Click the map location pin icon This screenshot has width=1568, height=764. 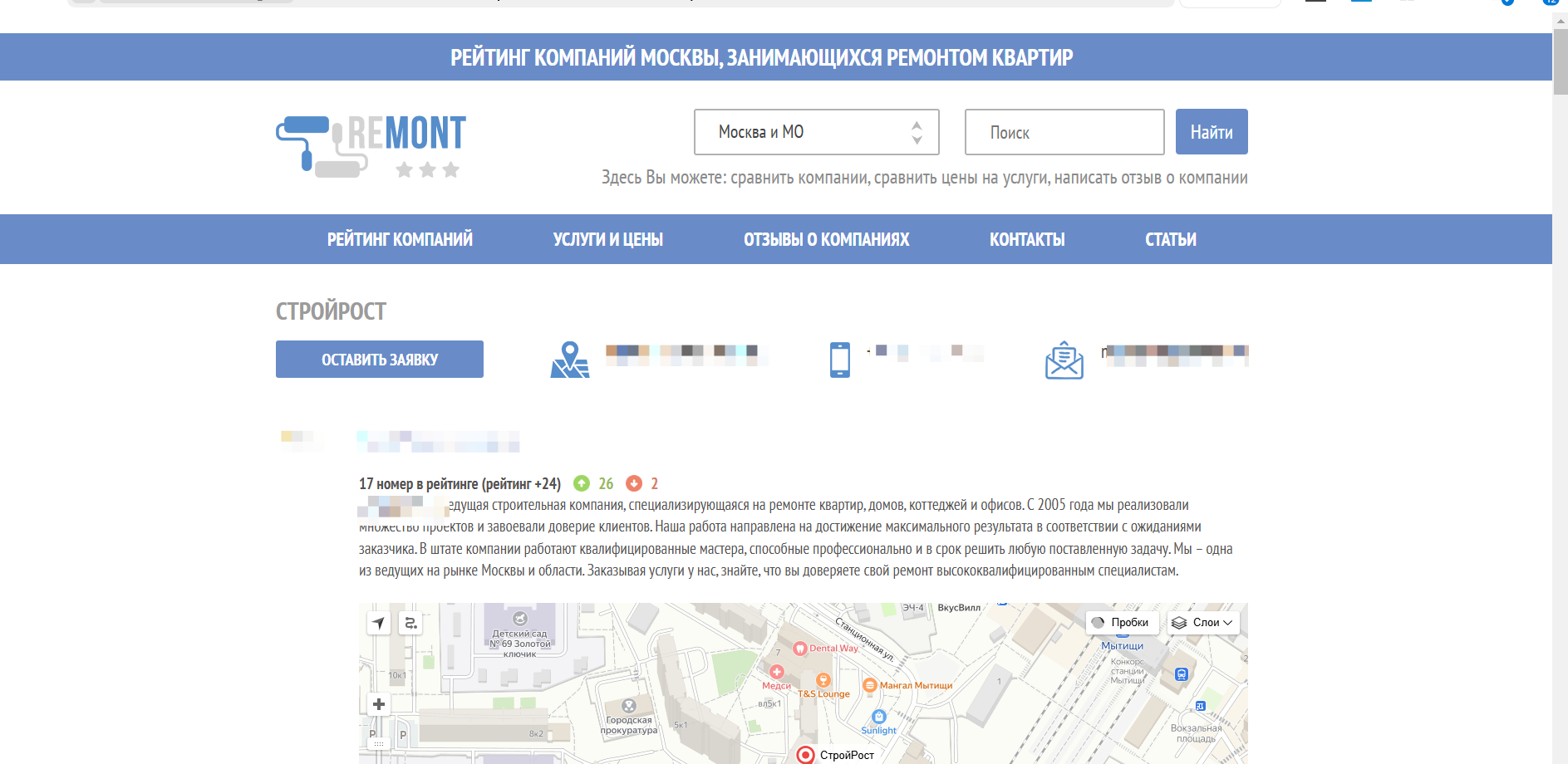[569, 360]
